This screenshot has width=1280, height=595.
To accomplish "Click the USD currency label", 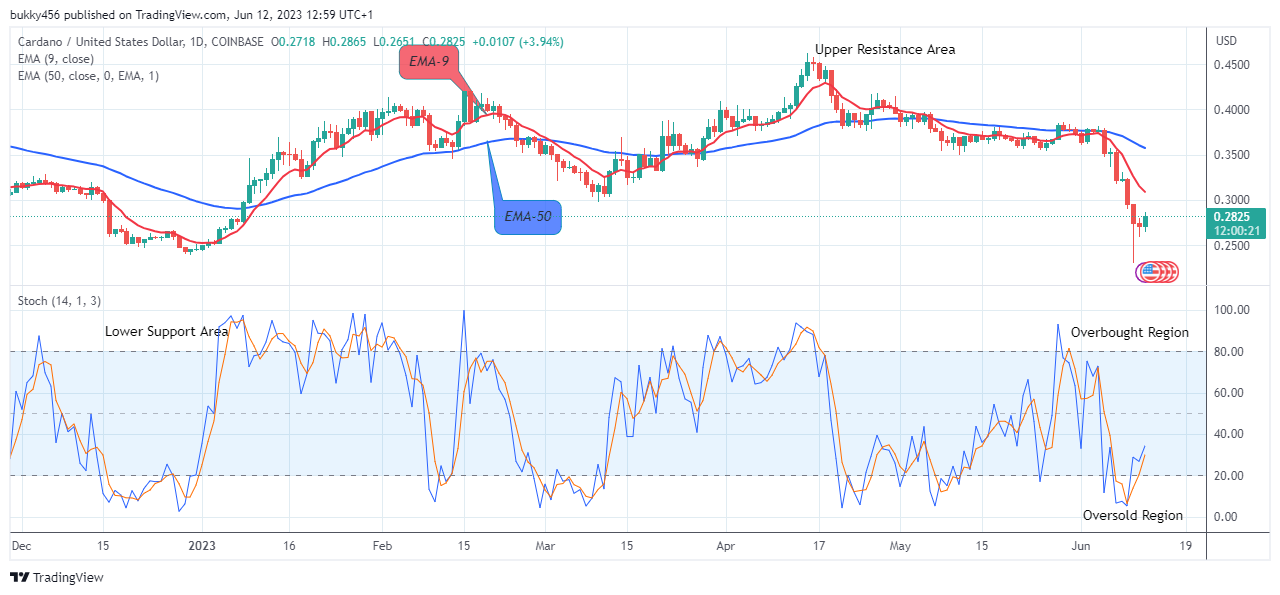I will click(x=1227, y=41).
